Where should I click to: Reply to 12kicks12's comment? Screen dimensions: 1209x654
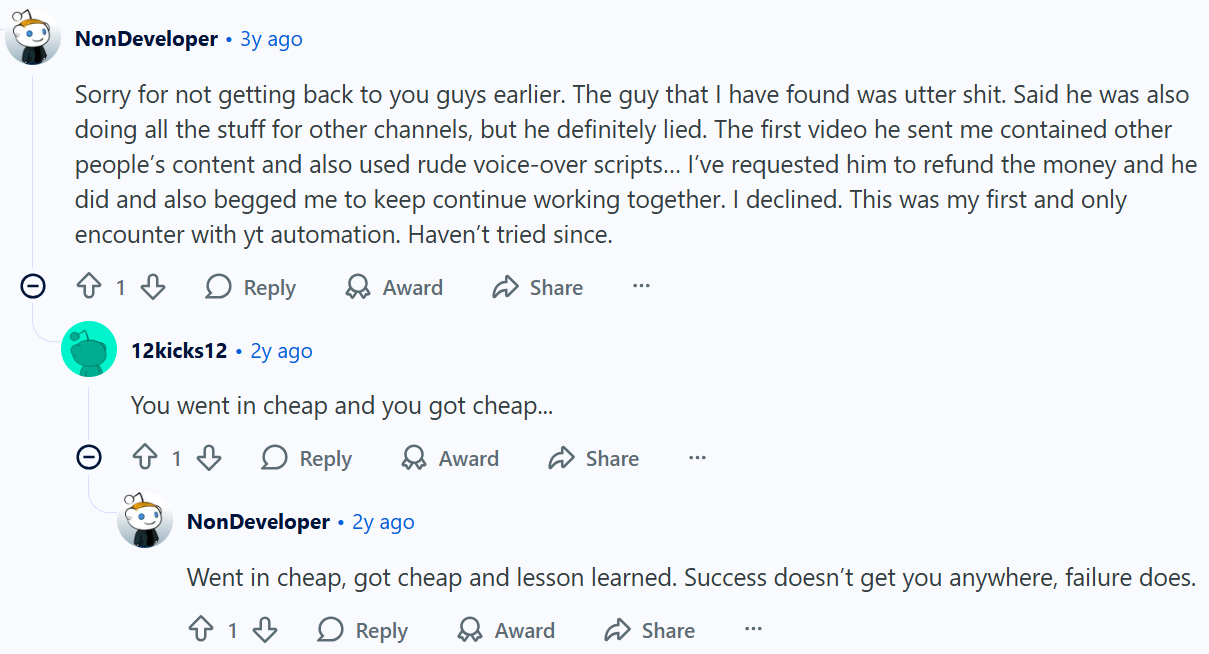[x=307, y=459]
